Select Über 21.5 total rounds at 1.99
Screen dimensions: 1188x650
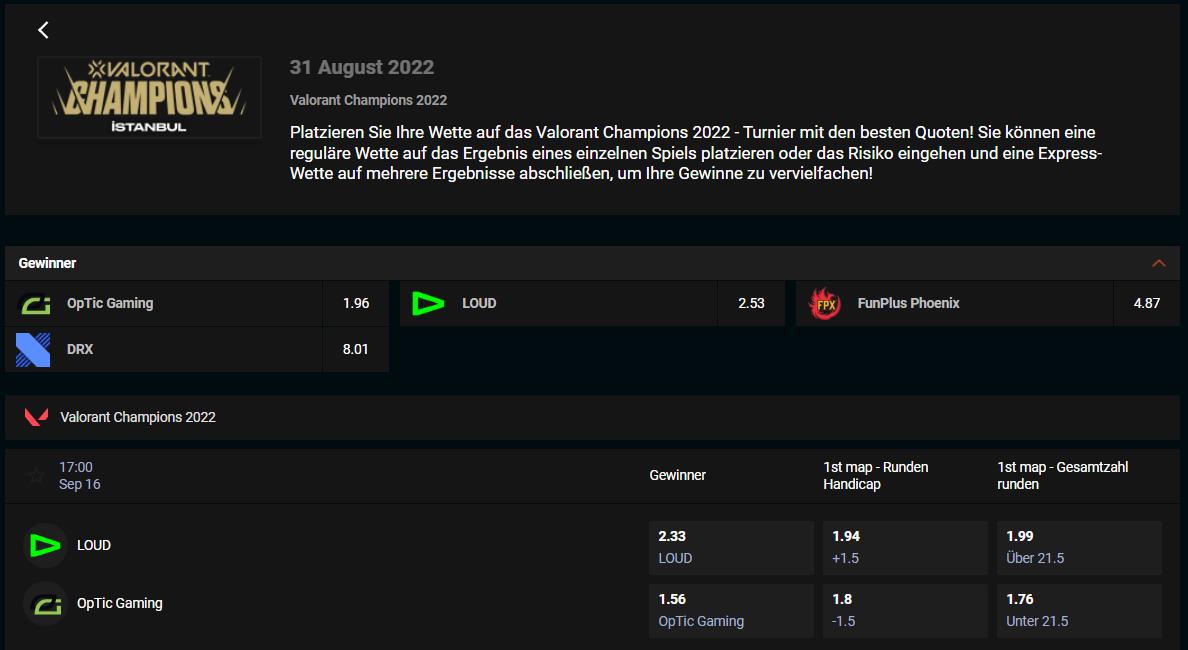point(1080,547)
